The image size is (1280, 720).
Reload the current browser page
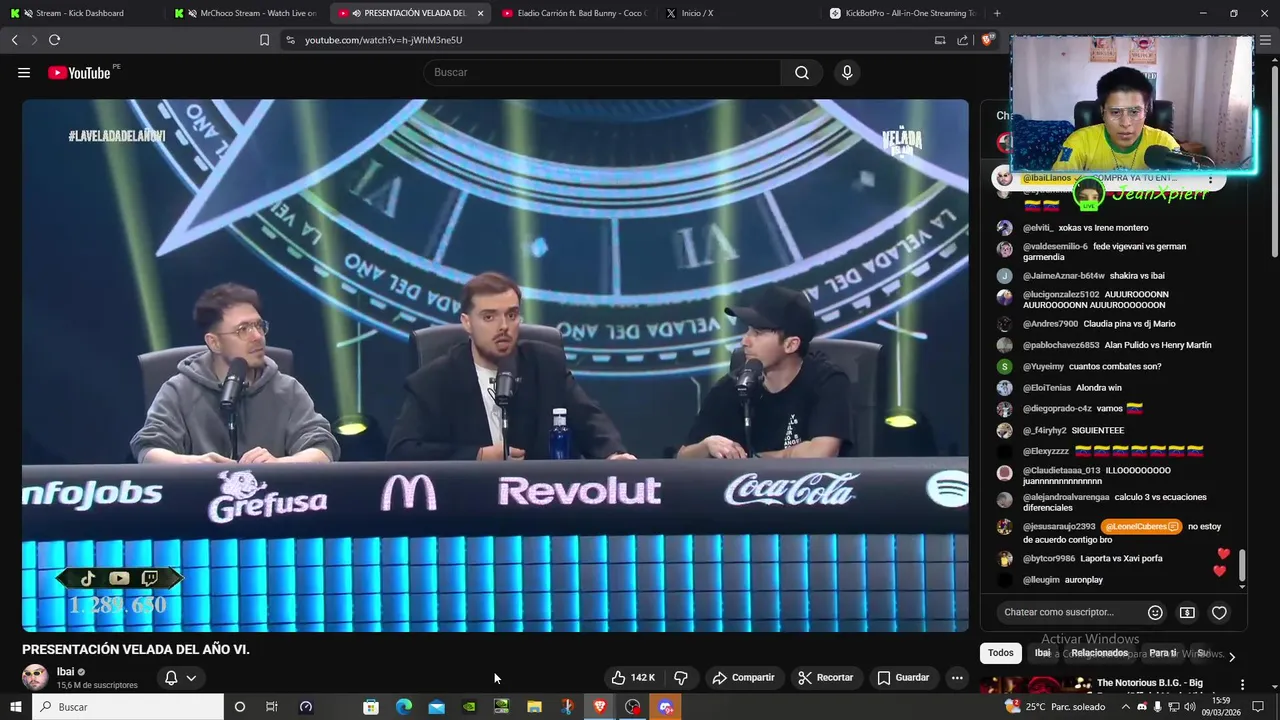click(x=54, y=40)
